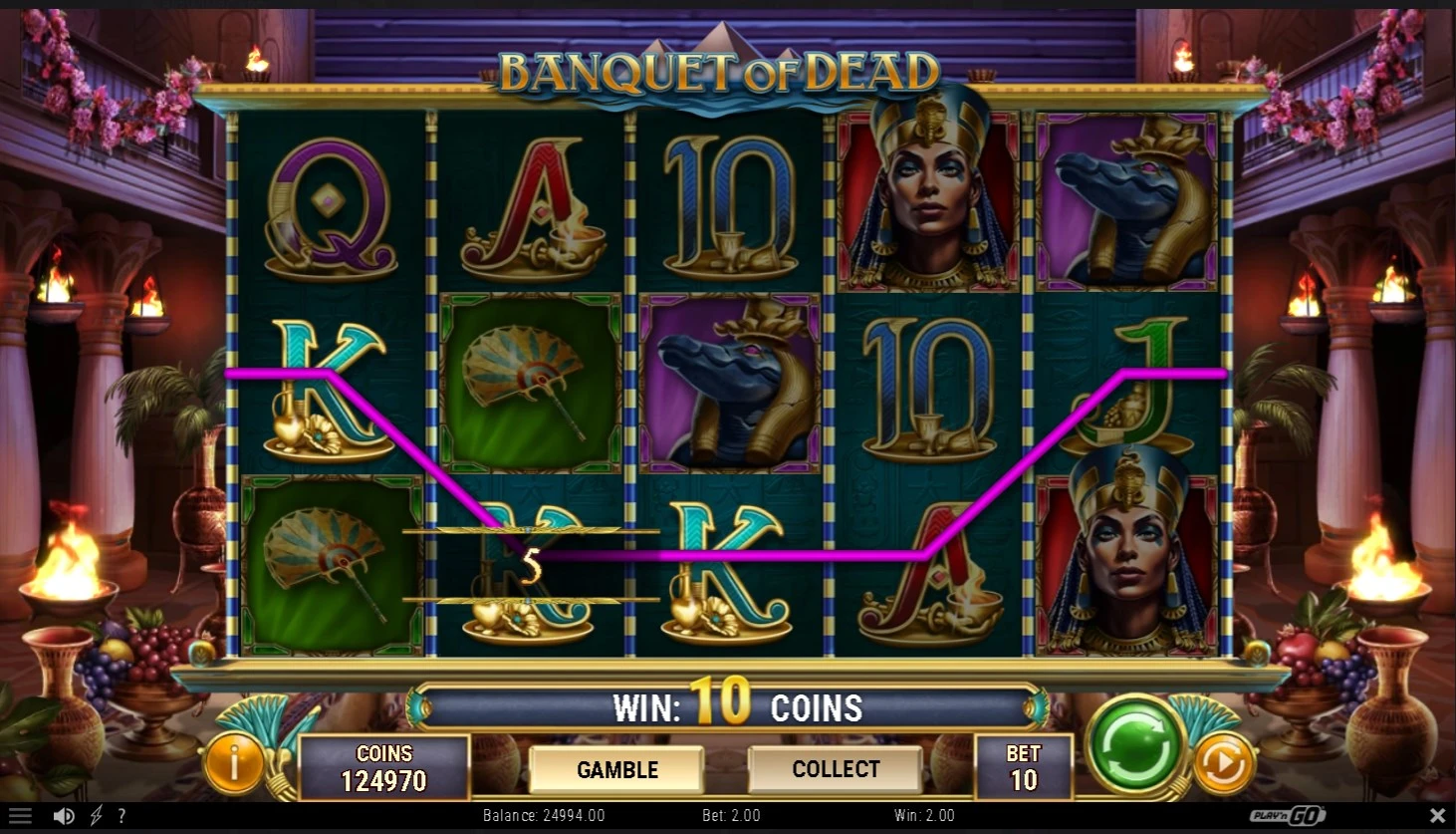Mute the game sound speaker icon

coord(64,816)
